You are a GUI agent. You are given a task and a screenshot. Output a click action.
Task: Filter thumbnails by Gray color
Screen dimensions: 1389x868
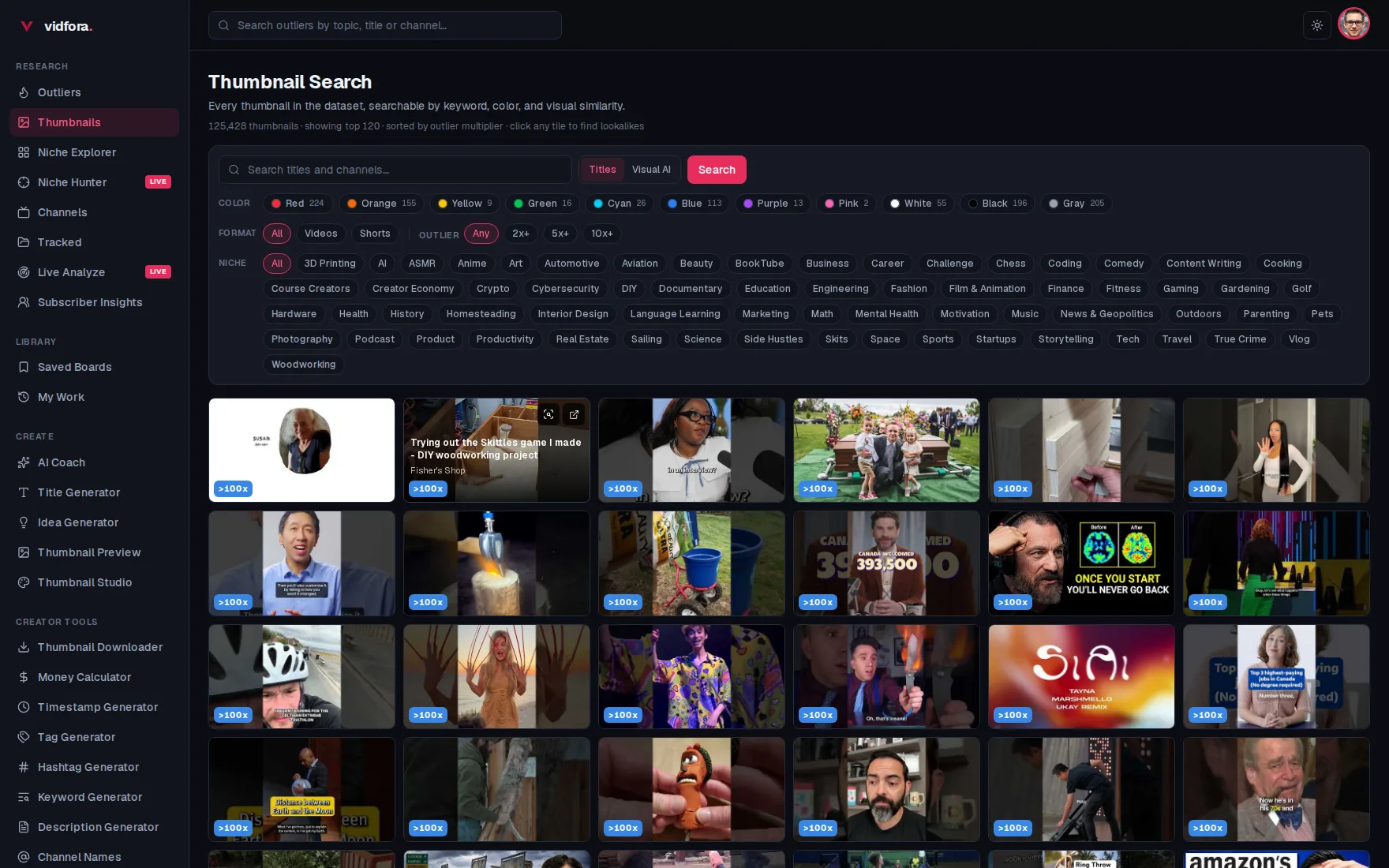pyautogui.click(x=1076, y=204)
